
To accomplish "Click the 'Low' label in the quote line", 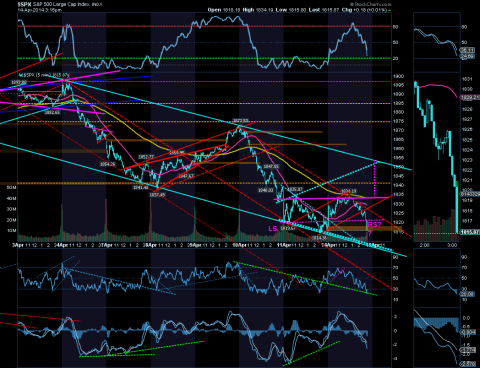I will [281, 10].
